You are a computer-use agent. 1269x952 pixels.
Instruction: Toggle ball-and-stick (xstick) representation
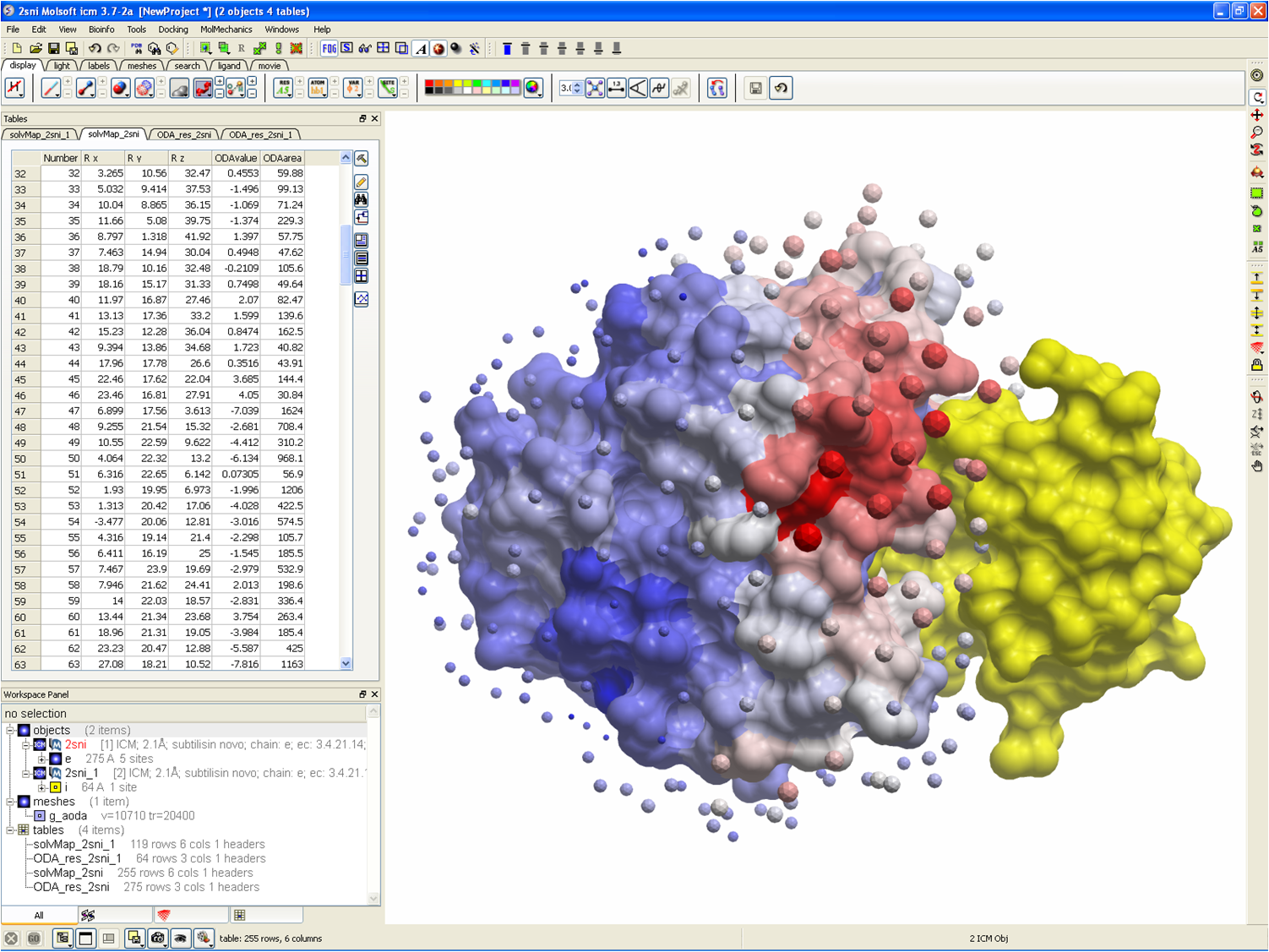pyautogui.click(x=85, y=88)
